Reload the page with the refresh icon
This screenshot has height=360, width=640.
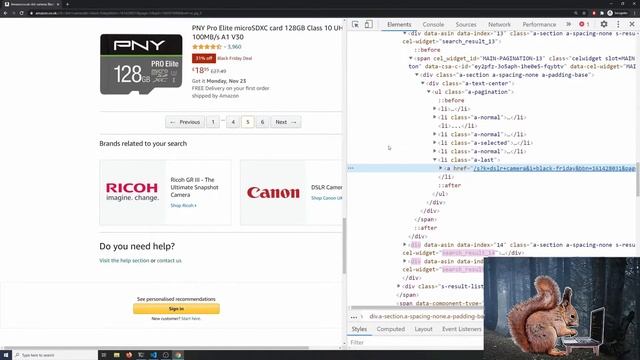(x=22, y=13)
